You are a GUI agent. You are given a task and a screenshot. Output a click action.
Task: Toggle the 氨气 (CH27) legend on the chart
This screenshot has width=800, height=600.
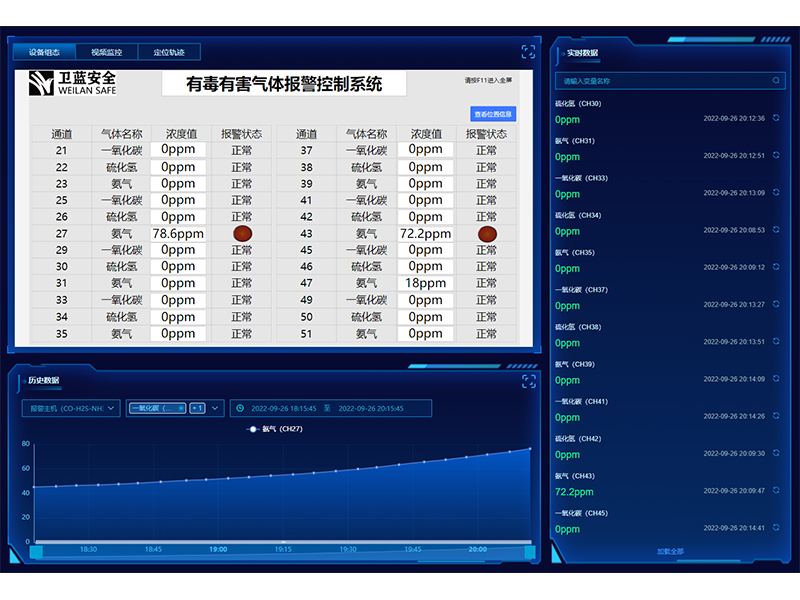coord(277,427)
